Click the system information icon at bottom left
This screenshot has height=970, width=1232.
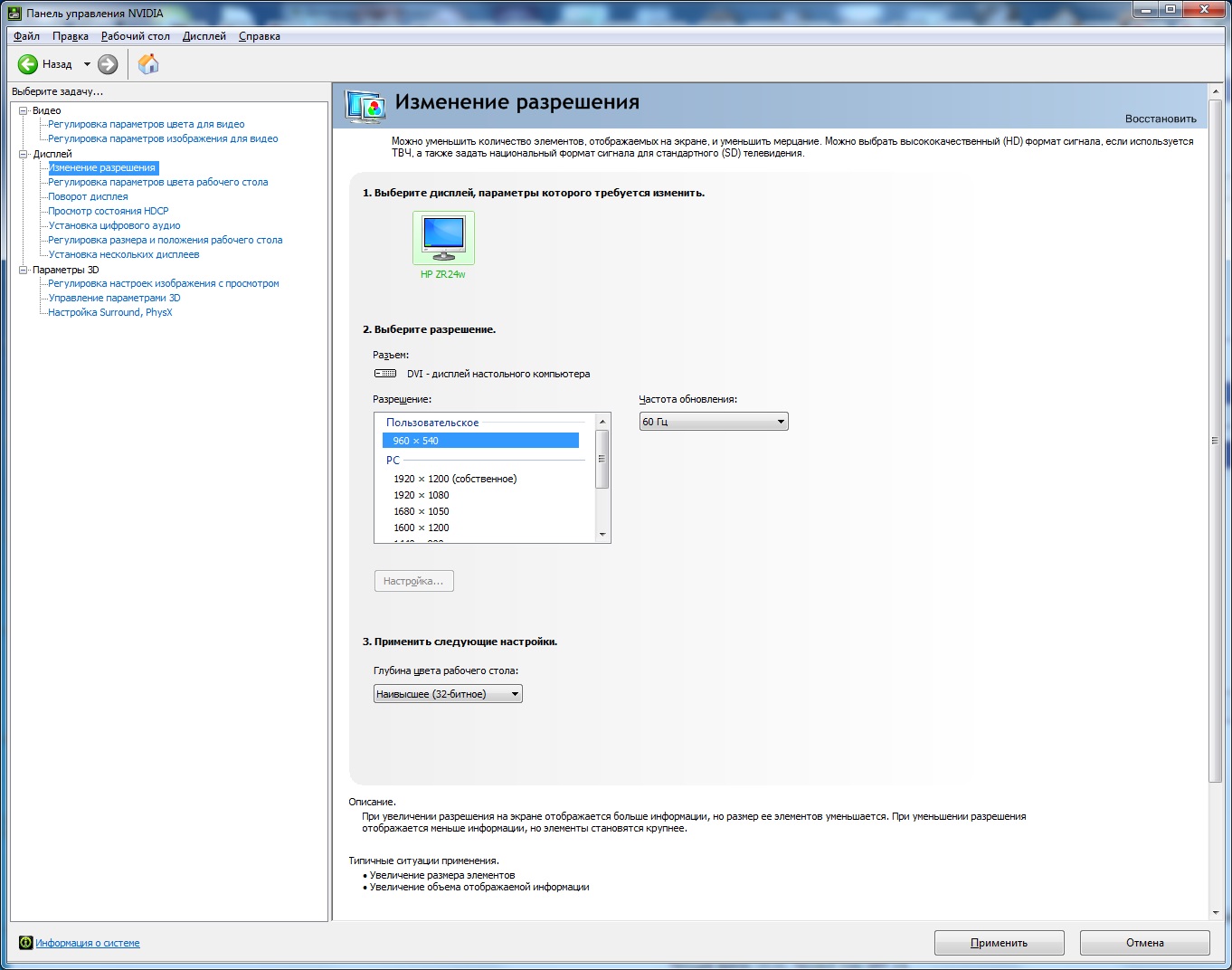click(x=25, y=943)
